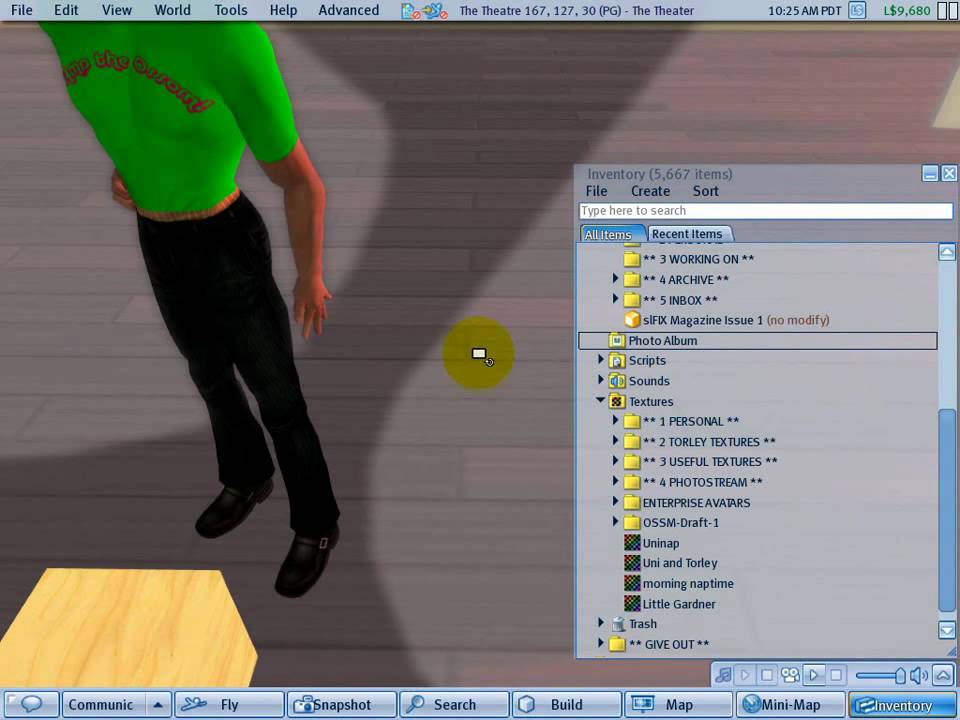Click the inventory search field

[765, 211]
